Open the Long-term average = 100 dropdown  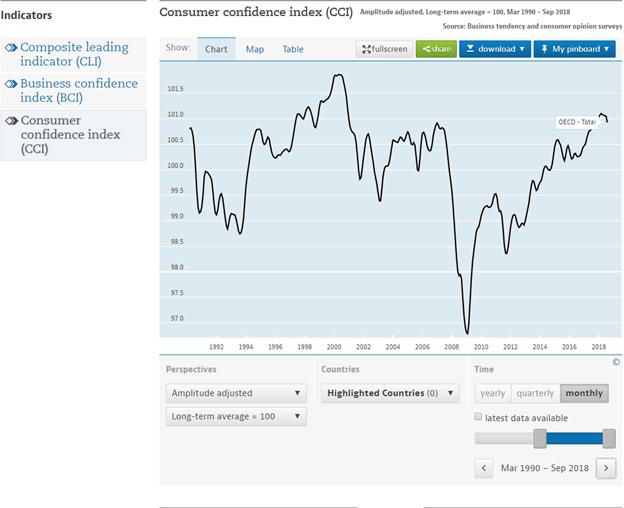pos(236,416)
